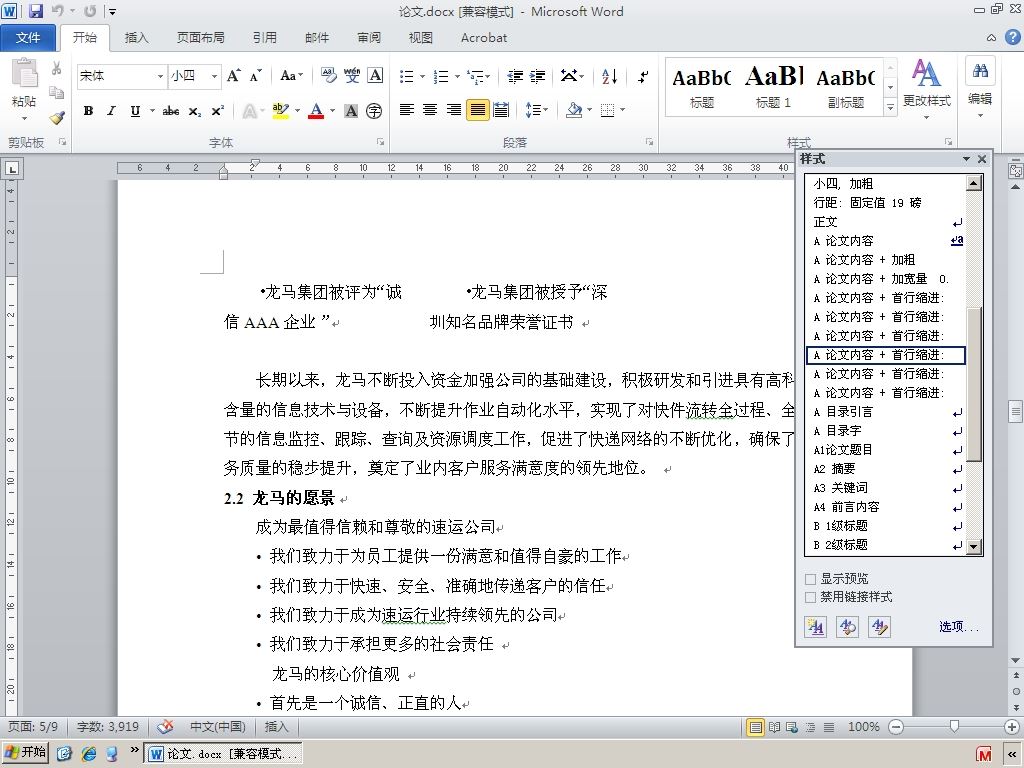The width and height of the screenshot is (1024, 768).
Task: Click the phonetic guide icon
Action: click(x=352, y=76)
